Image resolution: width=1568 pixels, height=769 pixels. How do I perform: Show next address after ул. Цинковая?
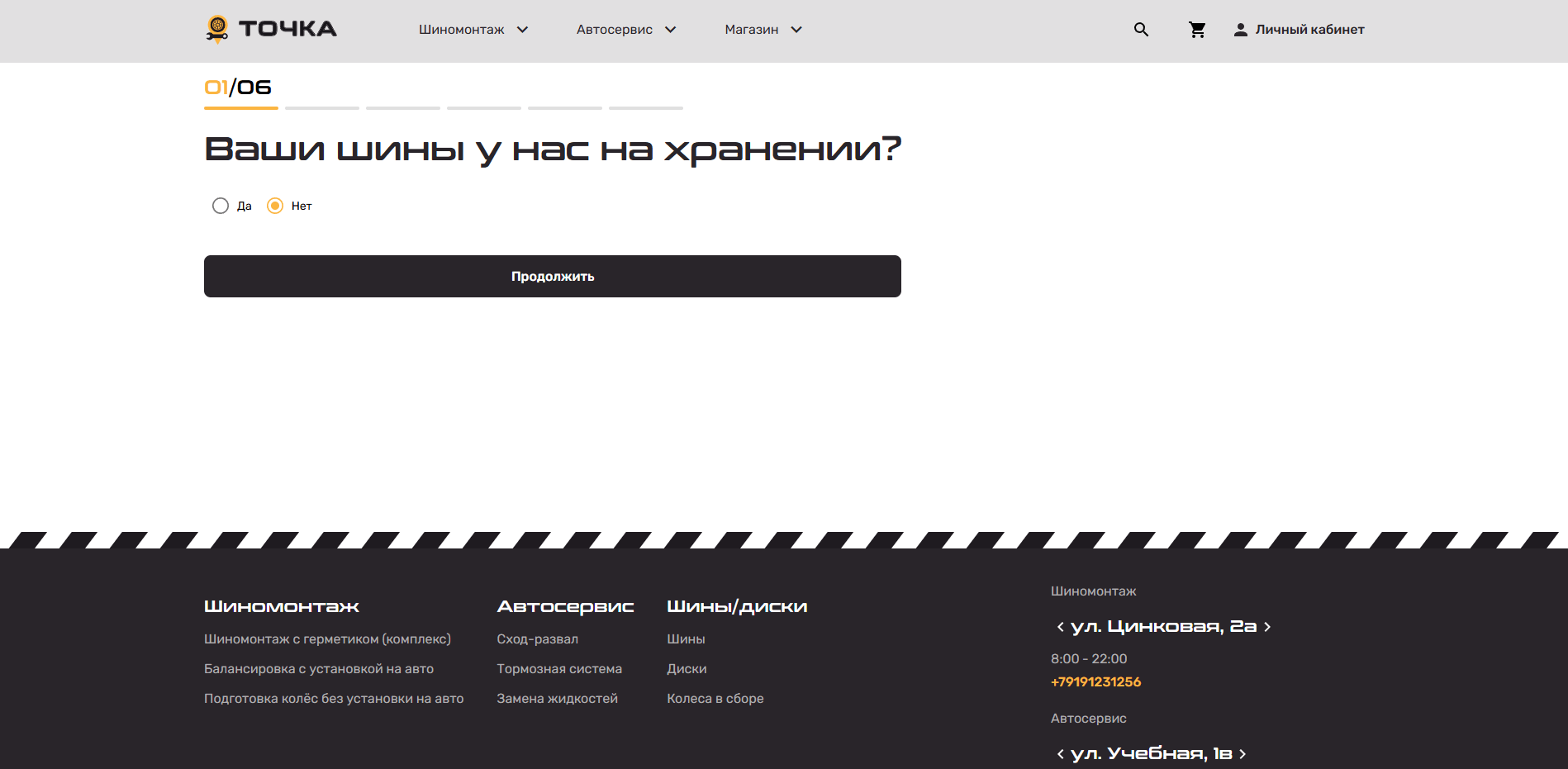coord(1267,627)
